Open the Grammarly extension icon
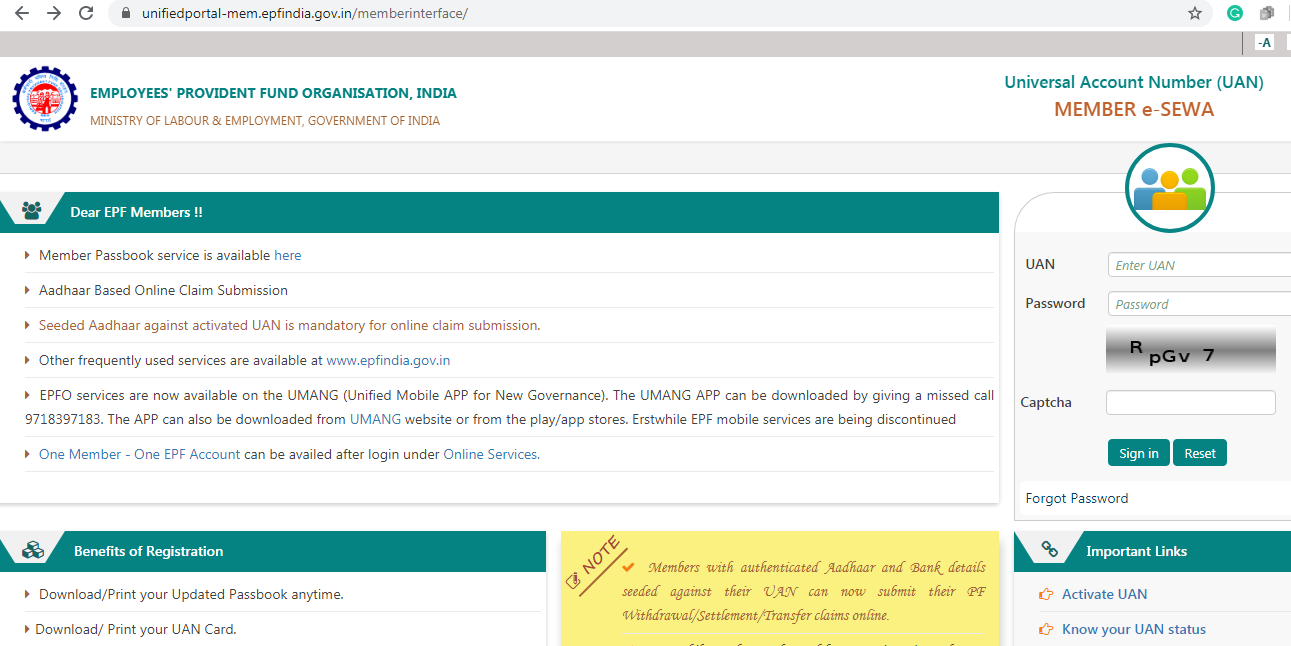 pyautogui.click(x=1235, y=13)
